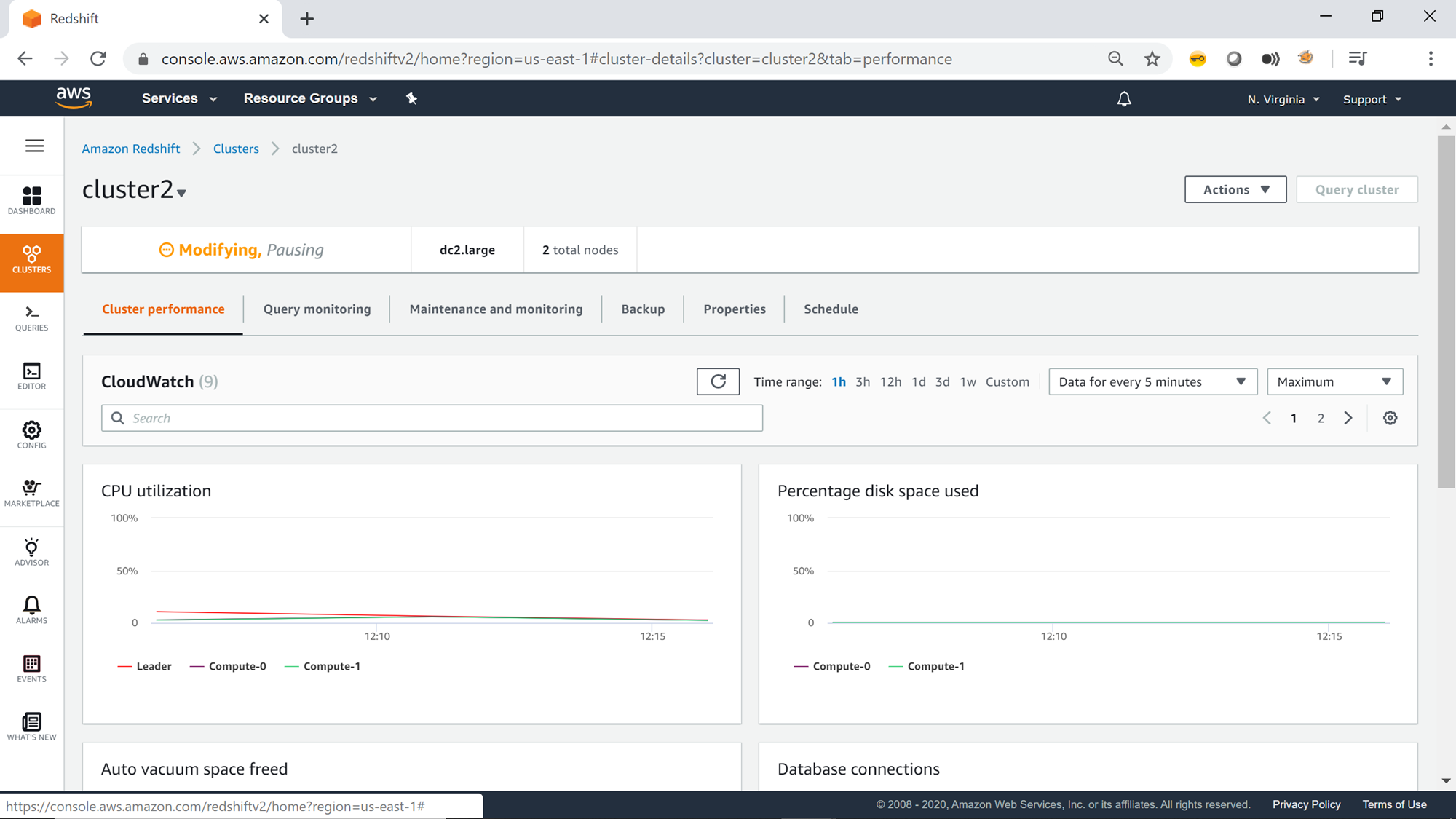The image size is (1456, 819).
Task: Click the CloudWatch search field
Action: pyautogui.click(x=432, y=418)
